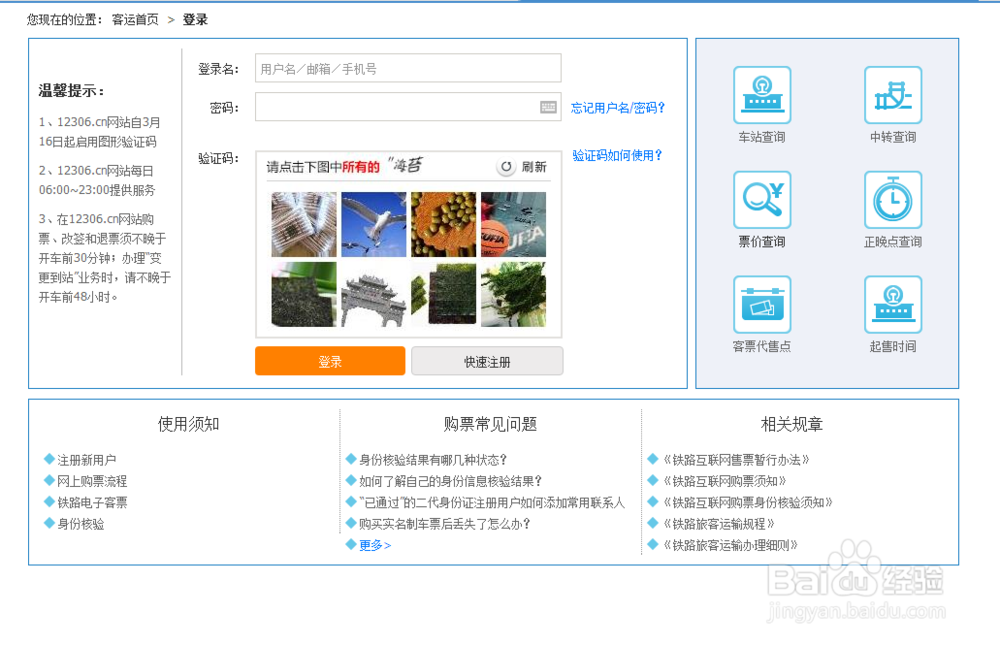The height and width of the screenshot is (646, 1000).
Task: Open the 客票代售点 ticket outlet icon
Action: tap(762, 304)
